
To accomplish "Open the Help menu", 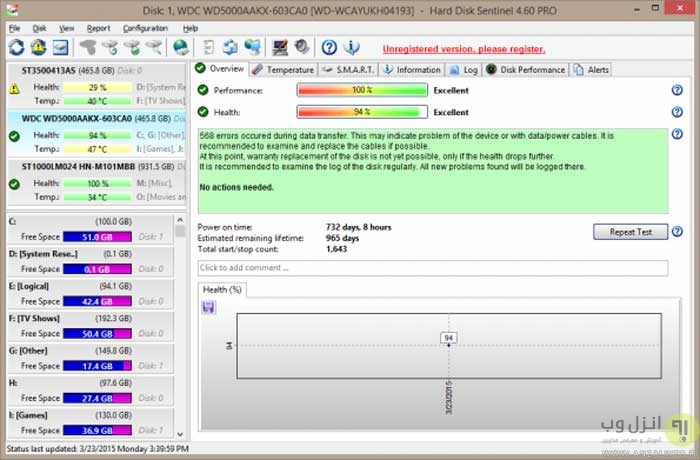I will pyautogui.click(x=190, y=28).
